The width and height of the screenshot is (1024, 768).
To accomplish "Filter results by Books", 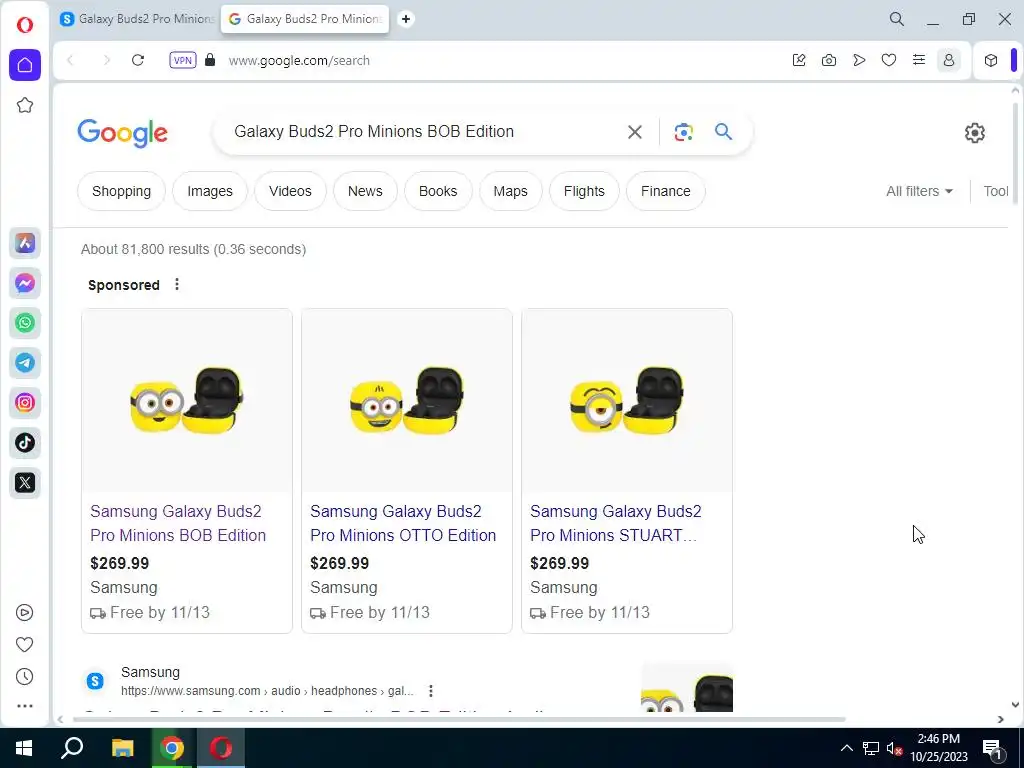I will [438, 191].
